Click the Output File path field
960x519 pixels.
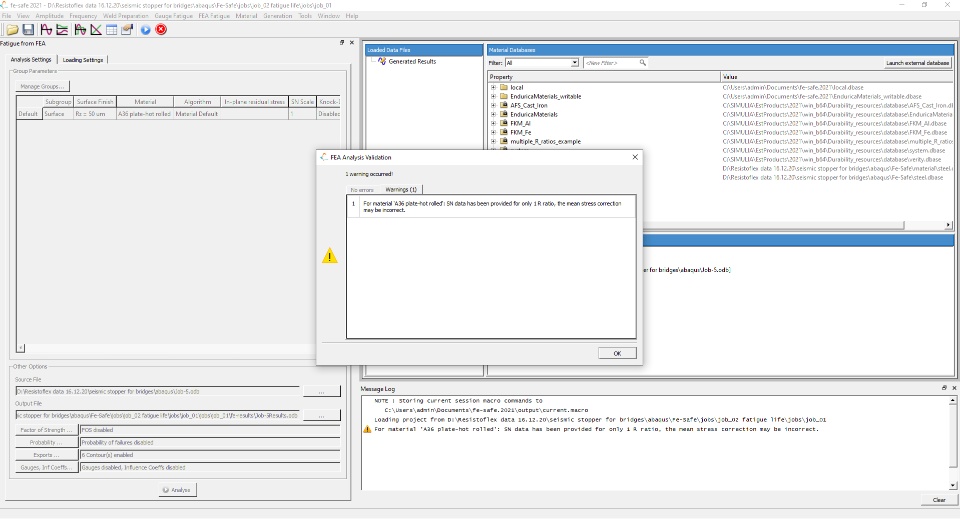(x=158, y=415)
